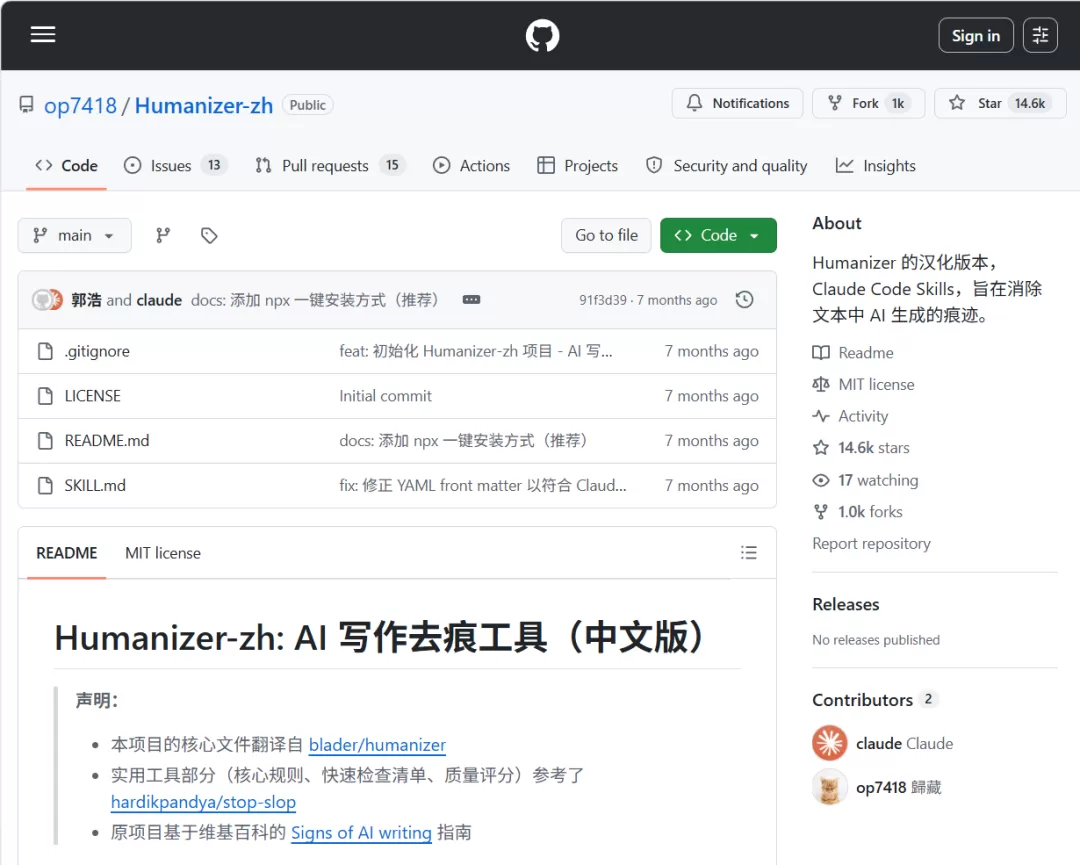Select the README tab in file viewer
The height and width of the screenshot is (865, 1080).
(67, 553)
